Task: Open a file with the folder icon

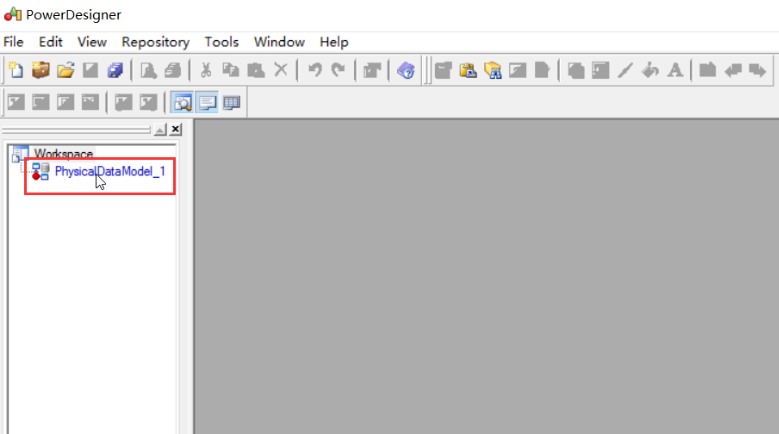Action: point(66,71)
